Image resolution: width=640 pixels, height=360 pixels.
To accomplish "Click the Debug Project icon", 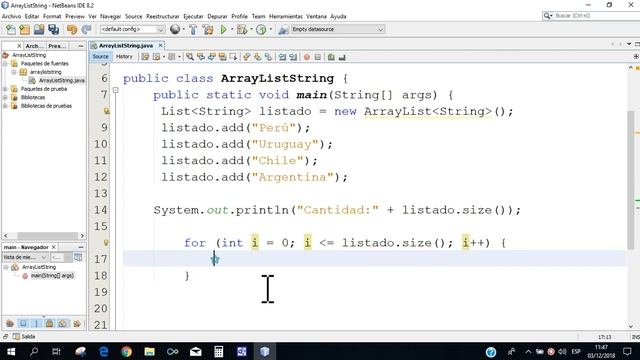I will [x=242, y=29].
